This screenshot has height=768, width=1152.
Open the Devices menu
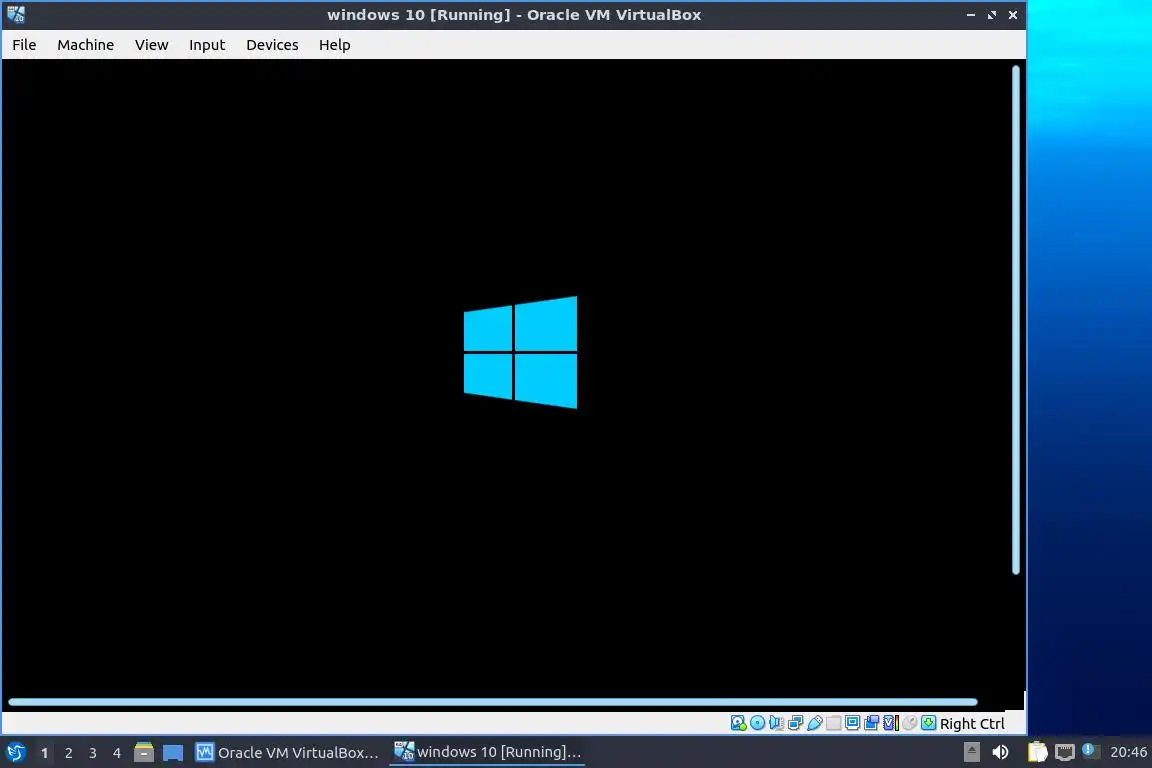pos(272,45)
